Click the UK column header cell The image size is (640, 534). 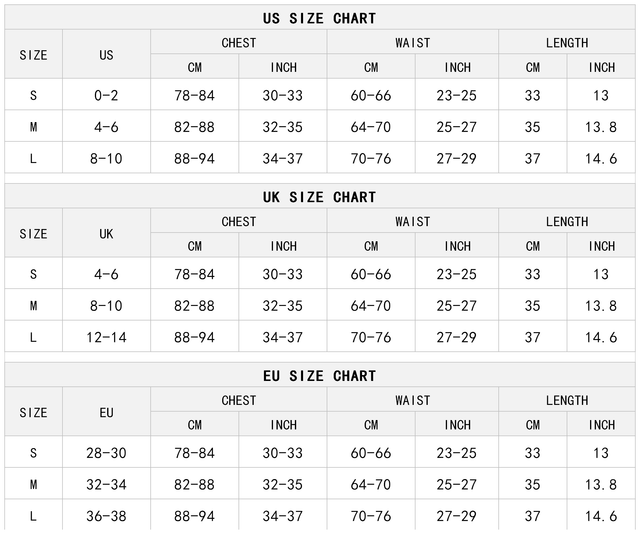pos(106,234)
